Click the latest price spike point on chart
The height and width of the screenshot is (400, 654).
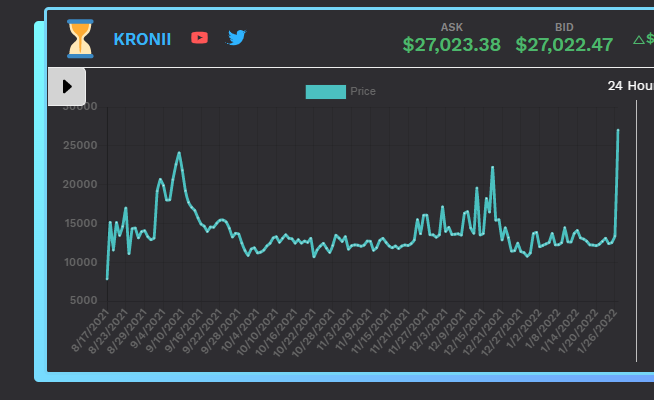(x=618, y=131)
